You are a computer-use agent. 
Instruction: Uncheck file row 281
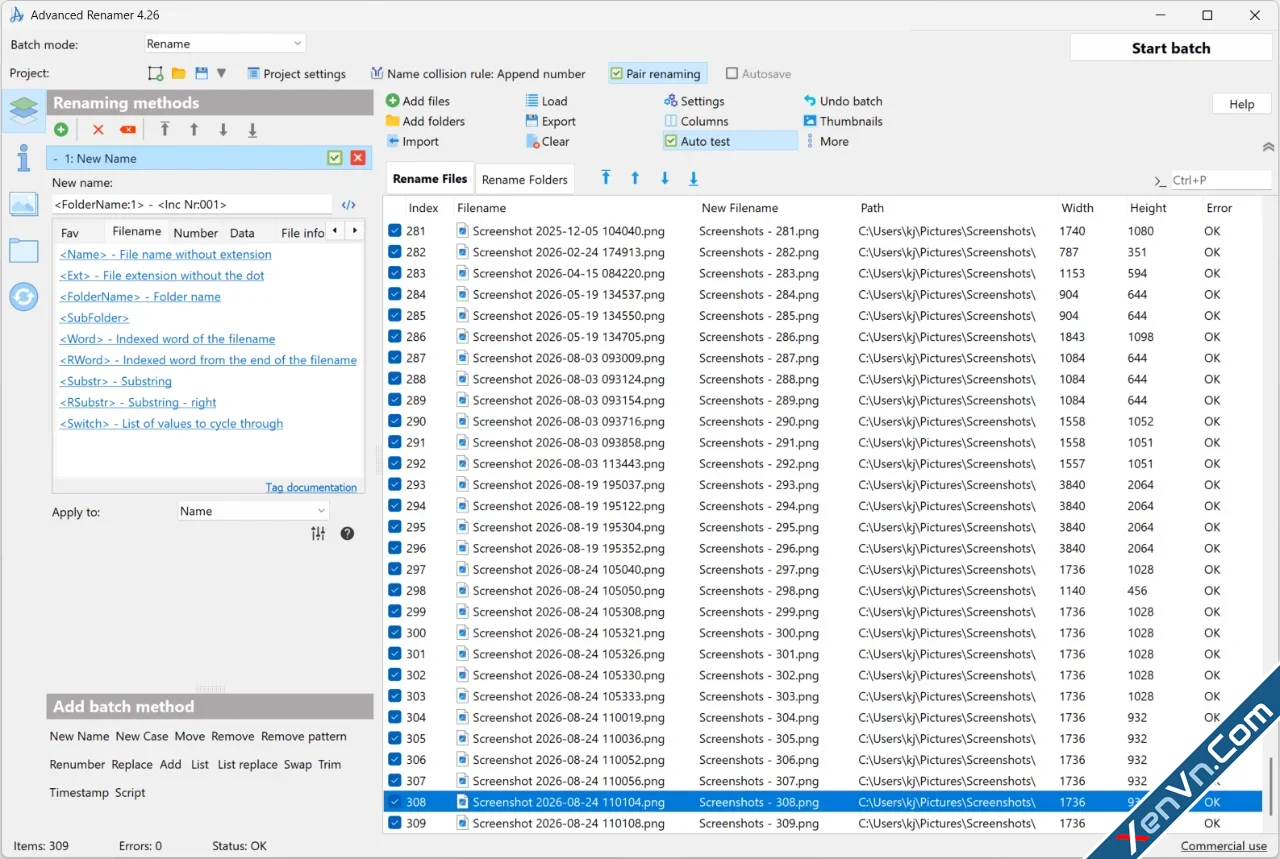point(395,231)
